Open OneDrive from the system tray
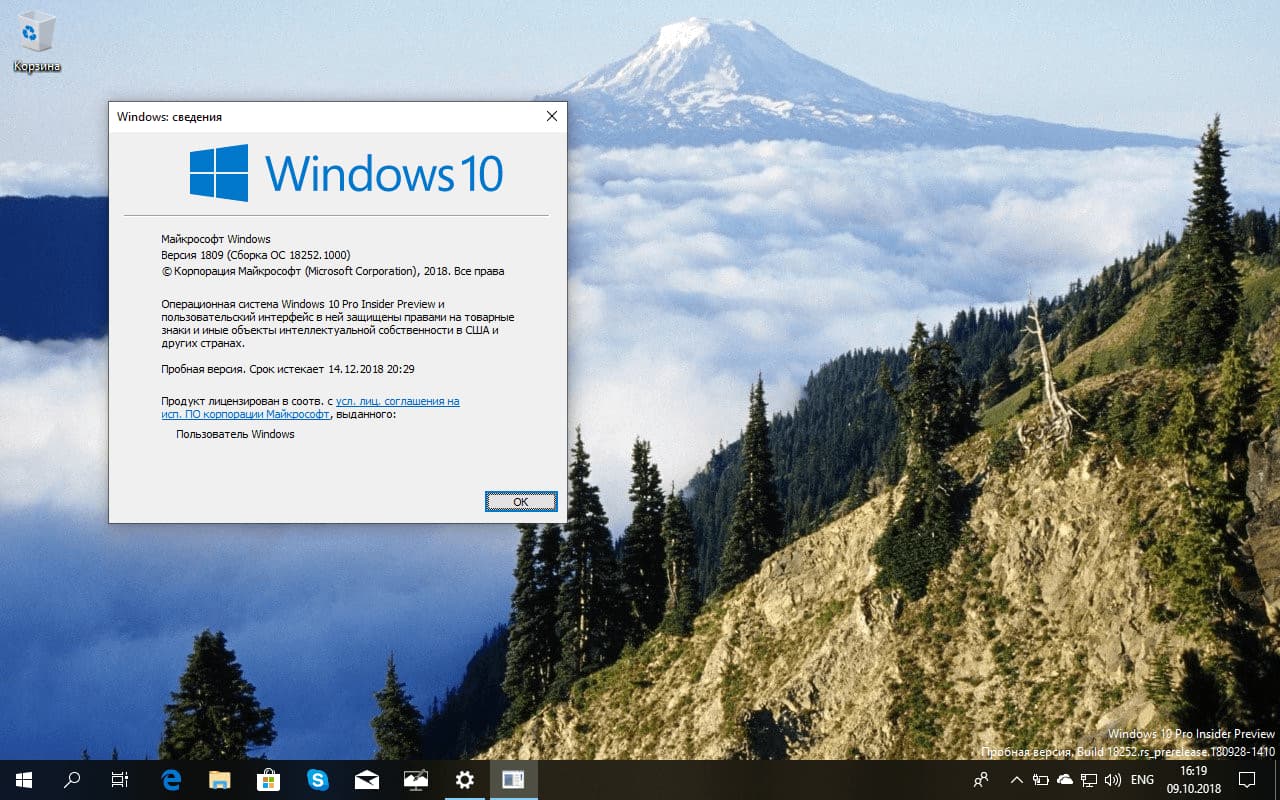 point(1065,780)
